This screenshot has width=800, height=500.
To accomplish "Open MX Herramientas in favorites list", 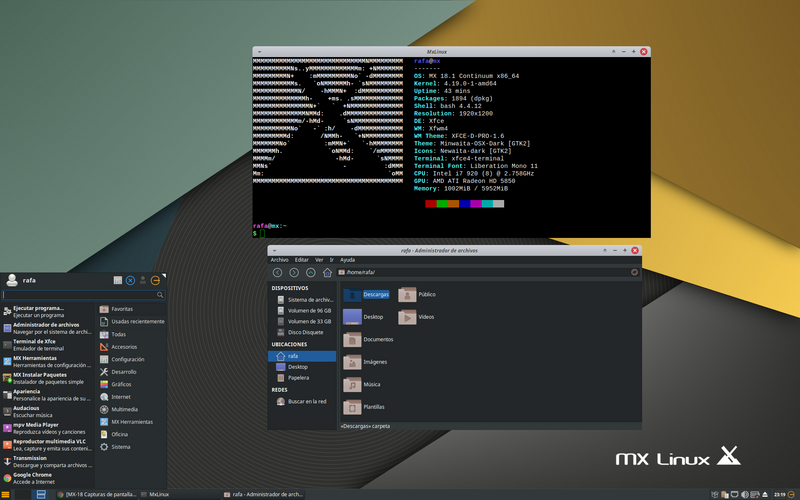I will (x=47, y=361).
